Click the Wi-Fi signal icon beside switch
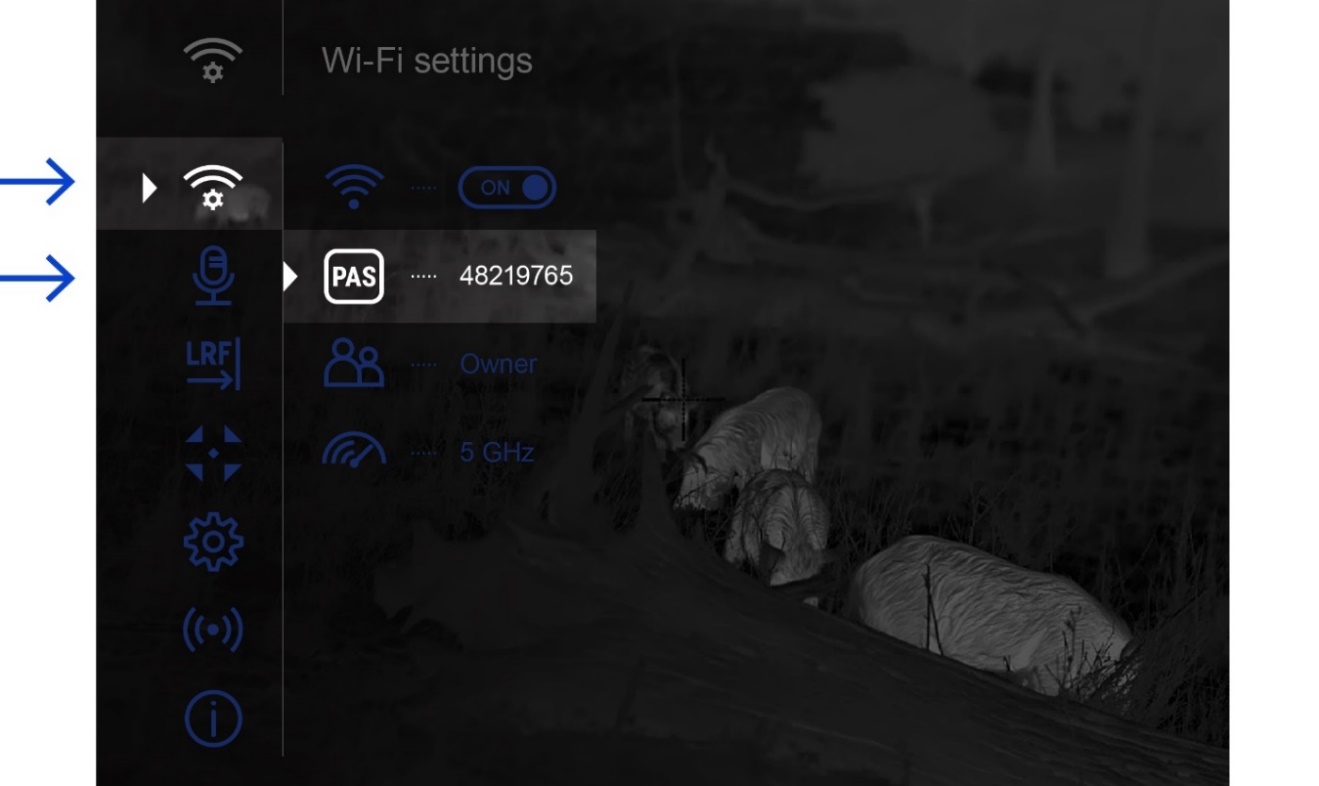The image size is (1319, 786). pyautogui.click(x=354, y=187)
